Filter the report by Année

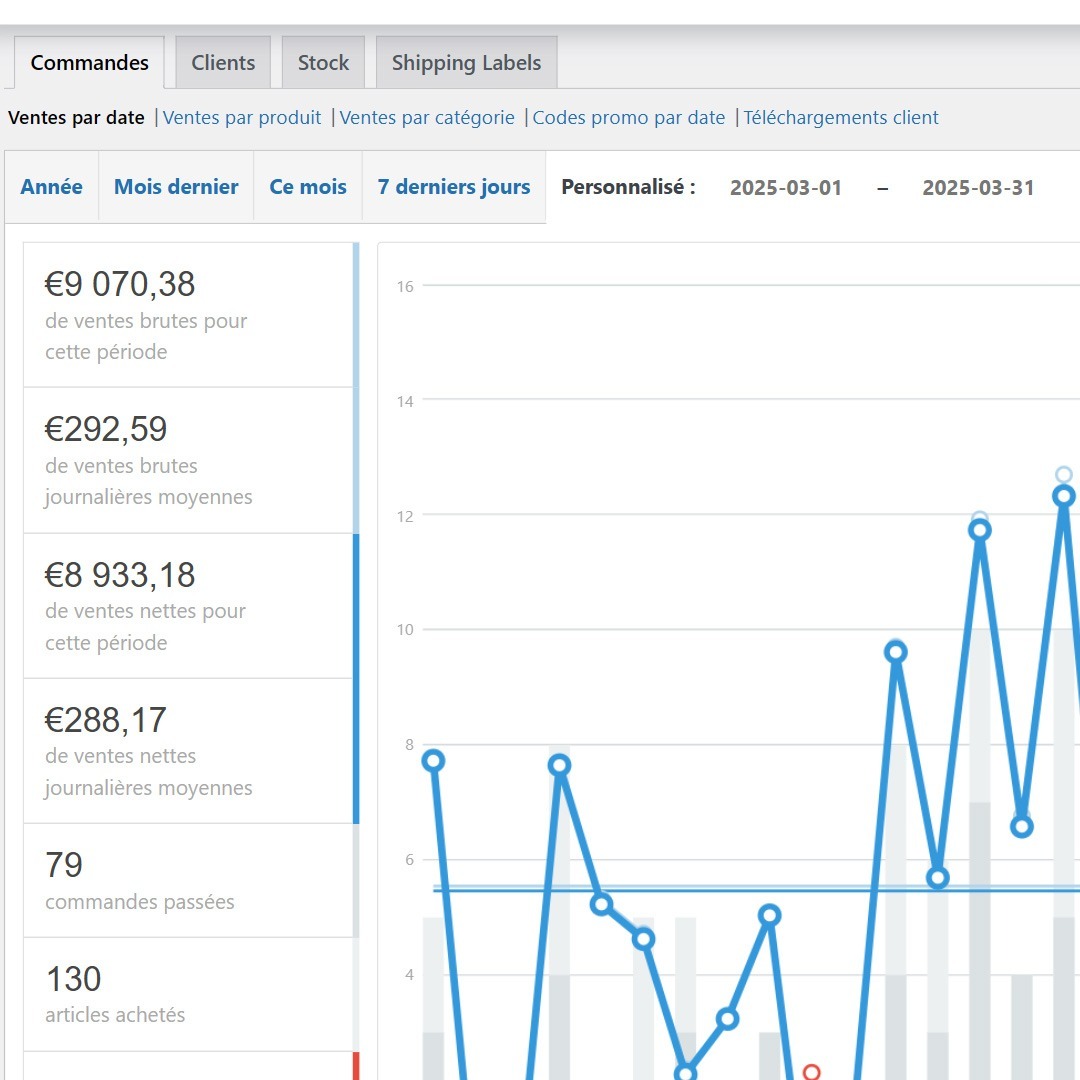(x=52, y=187)
